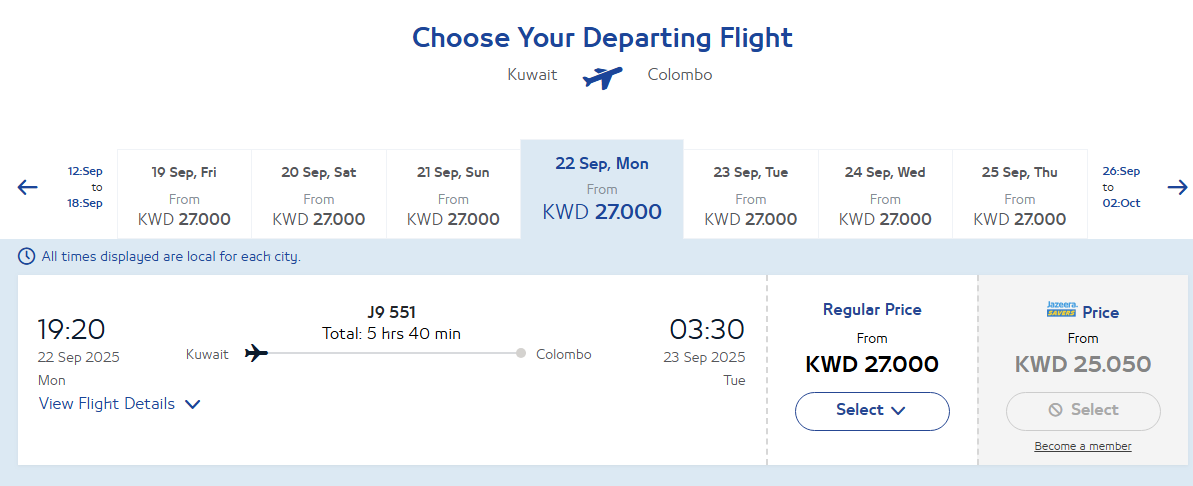The width and height of the screenshot is (1193, 486).
Task: Click the disabled icon in Savers Select button
Action: [1055, 410]
